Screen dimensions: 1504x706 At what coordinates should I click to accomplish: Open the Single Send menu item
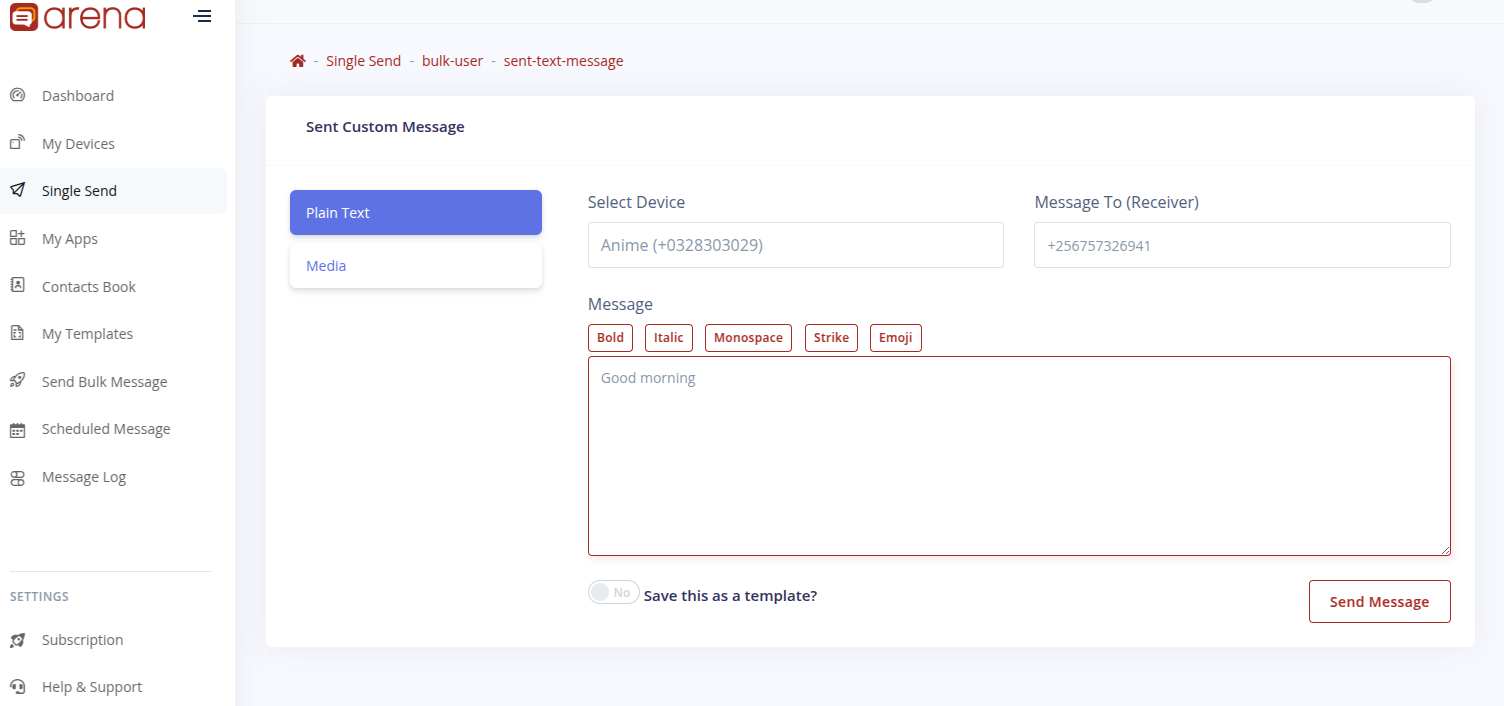[113, 191]
